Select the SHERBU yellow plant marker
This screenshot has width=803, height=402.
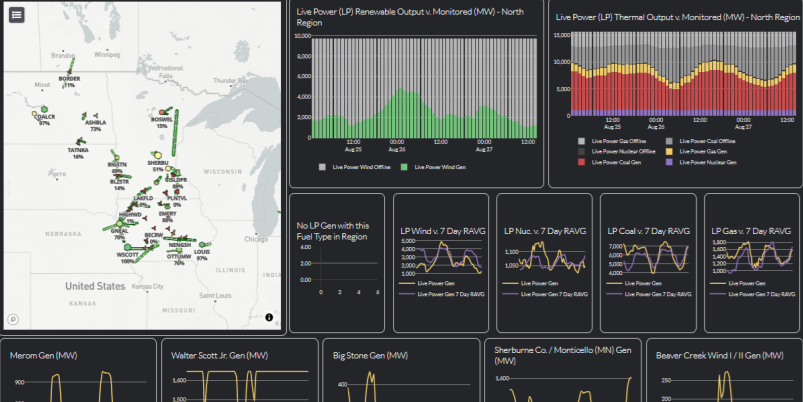[x=158, y=155]
